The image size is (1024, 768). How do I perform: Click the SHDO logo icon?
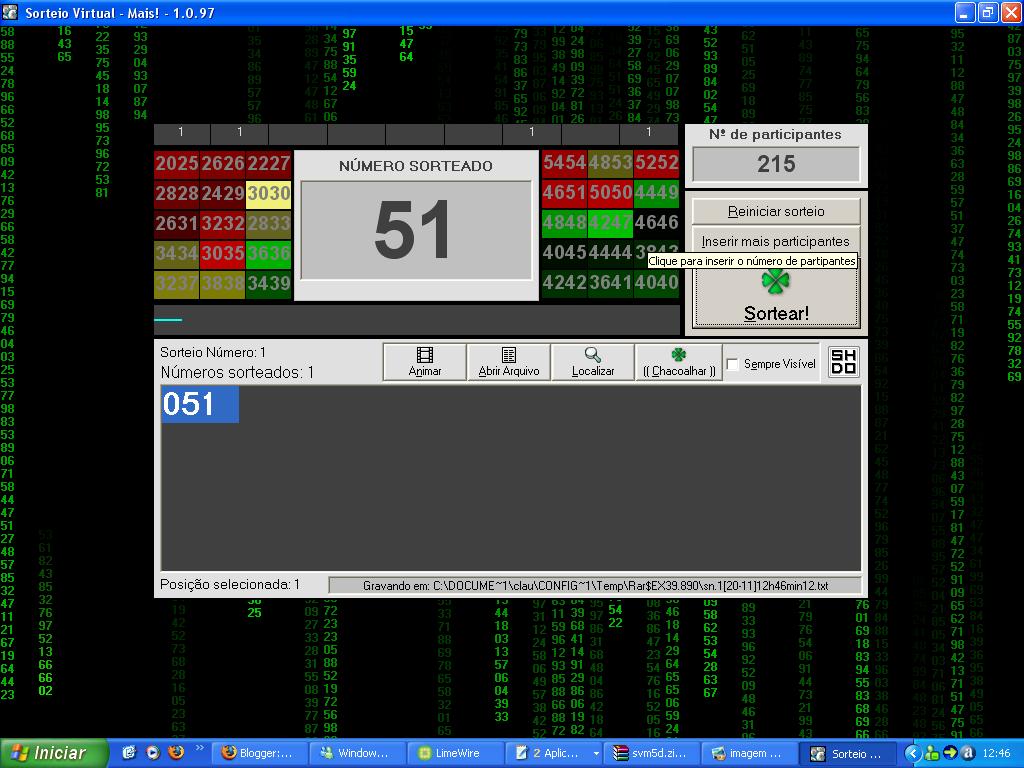click(x=843, y=361)
